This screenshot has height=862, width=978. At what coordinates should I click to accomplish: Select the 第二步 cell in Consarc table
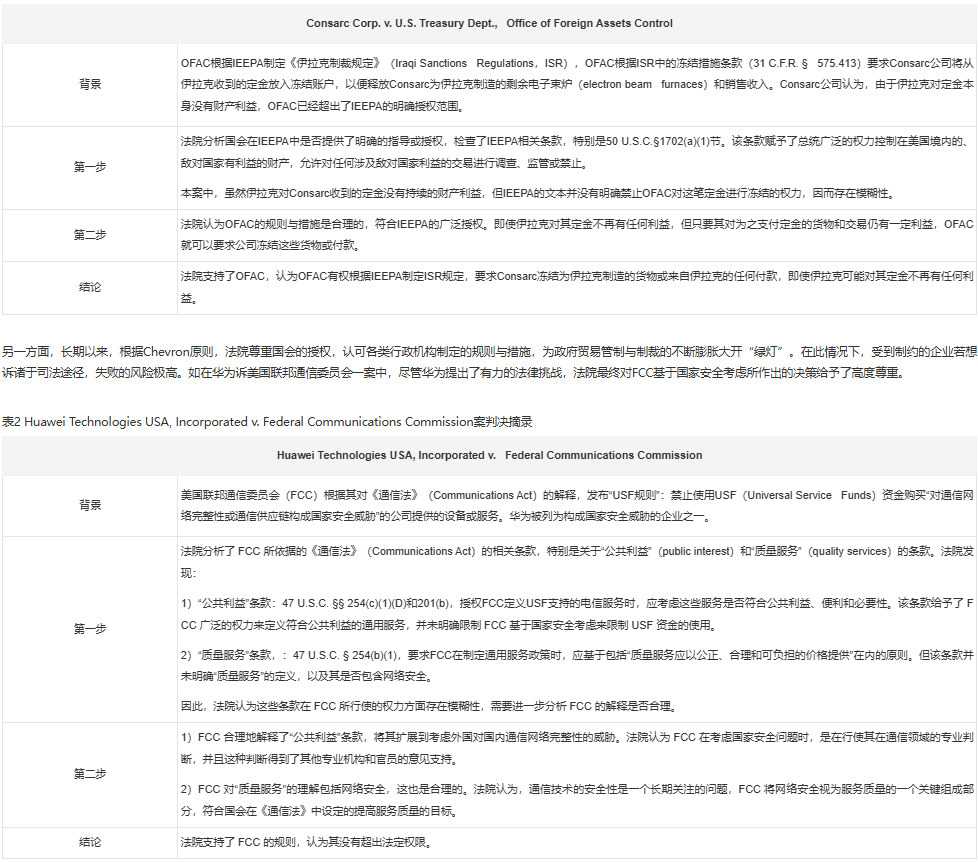(90, 234)
